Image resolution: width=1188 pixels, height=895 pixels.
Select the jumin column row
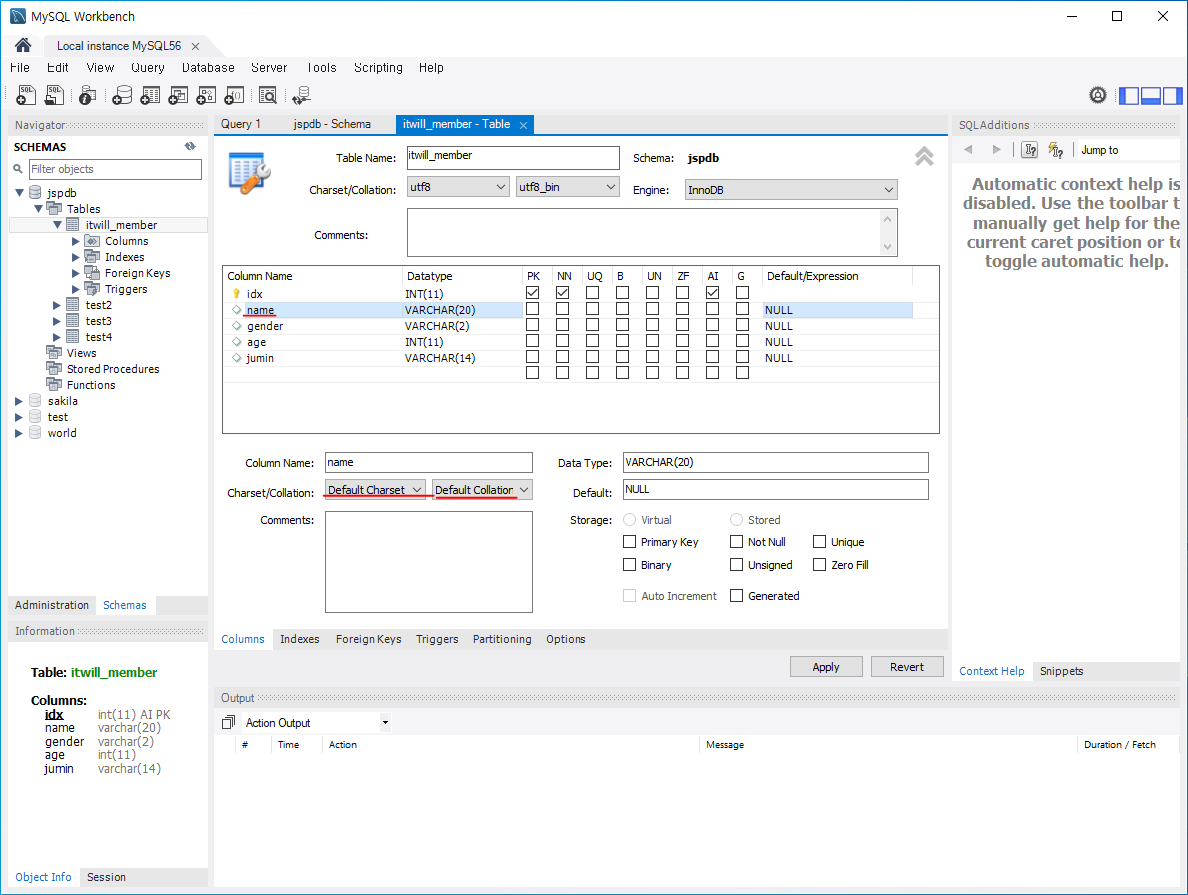(x=567, y=358)
